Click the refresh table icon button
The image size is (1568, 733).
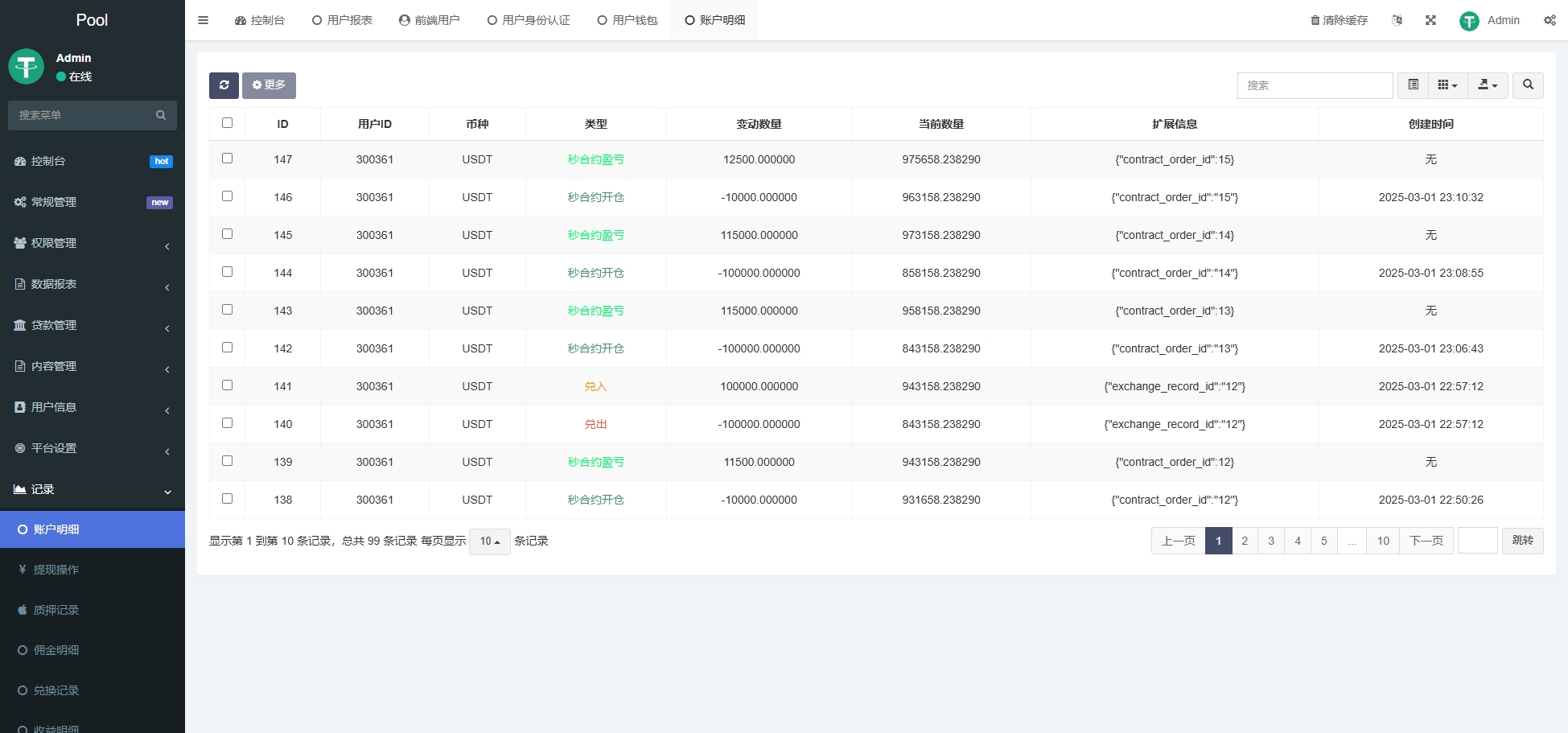point(224,85)
